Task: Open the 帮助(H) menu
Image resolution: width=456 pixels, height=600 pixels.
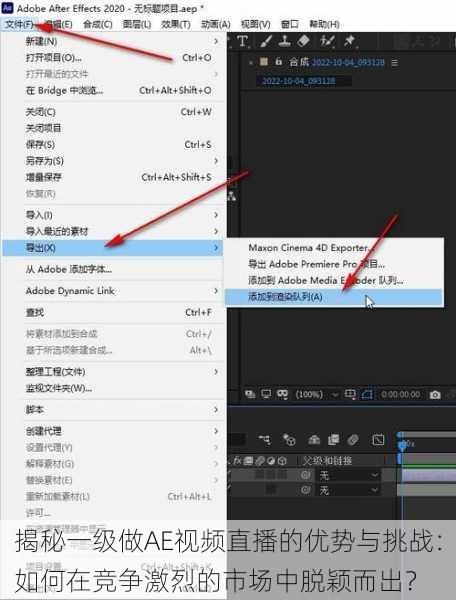Action: point(324,24)
